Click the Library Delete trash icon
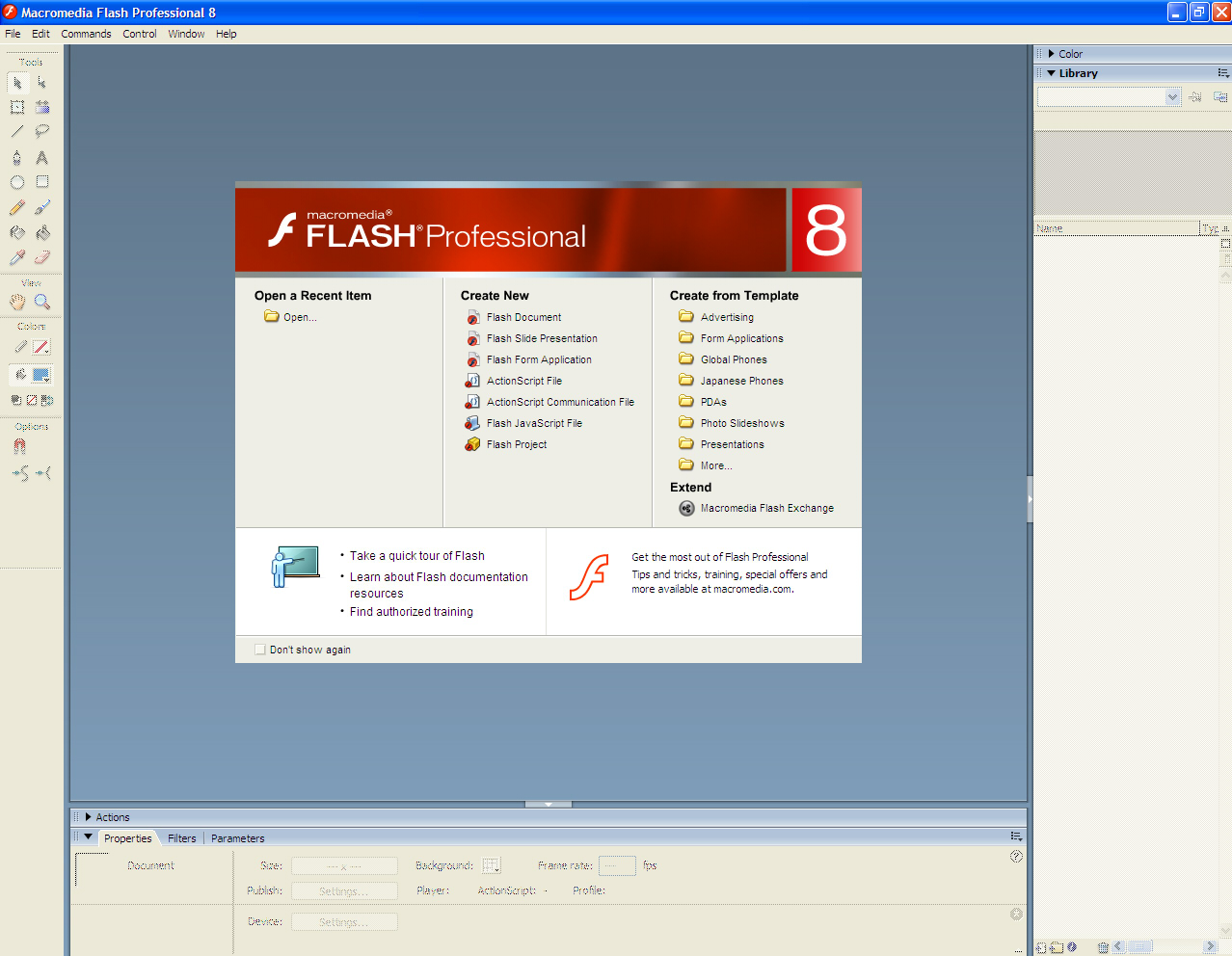 (1103, 947)
